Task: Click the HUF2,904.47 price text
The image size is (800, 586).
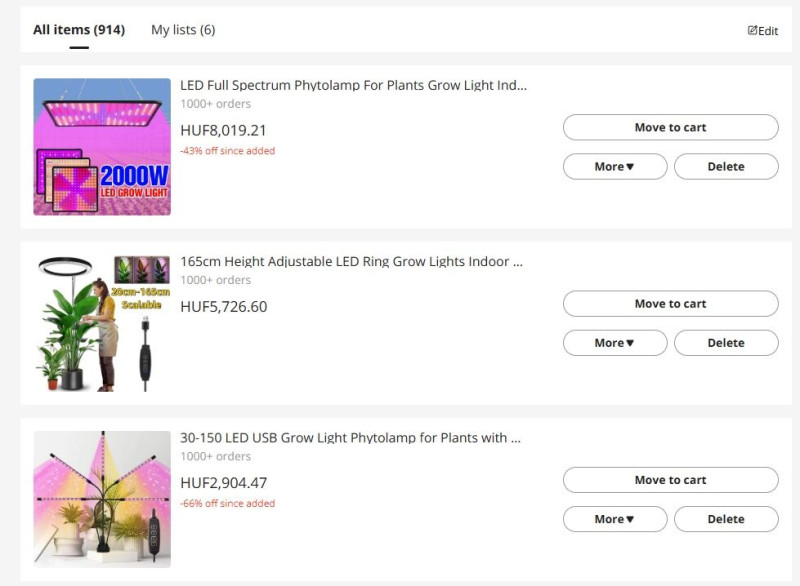Action: coord(223,483)
